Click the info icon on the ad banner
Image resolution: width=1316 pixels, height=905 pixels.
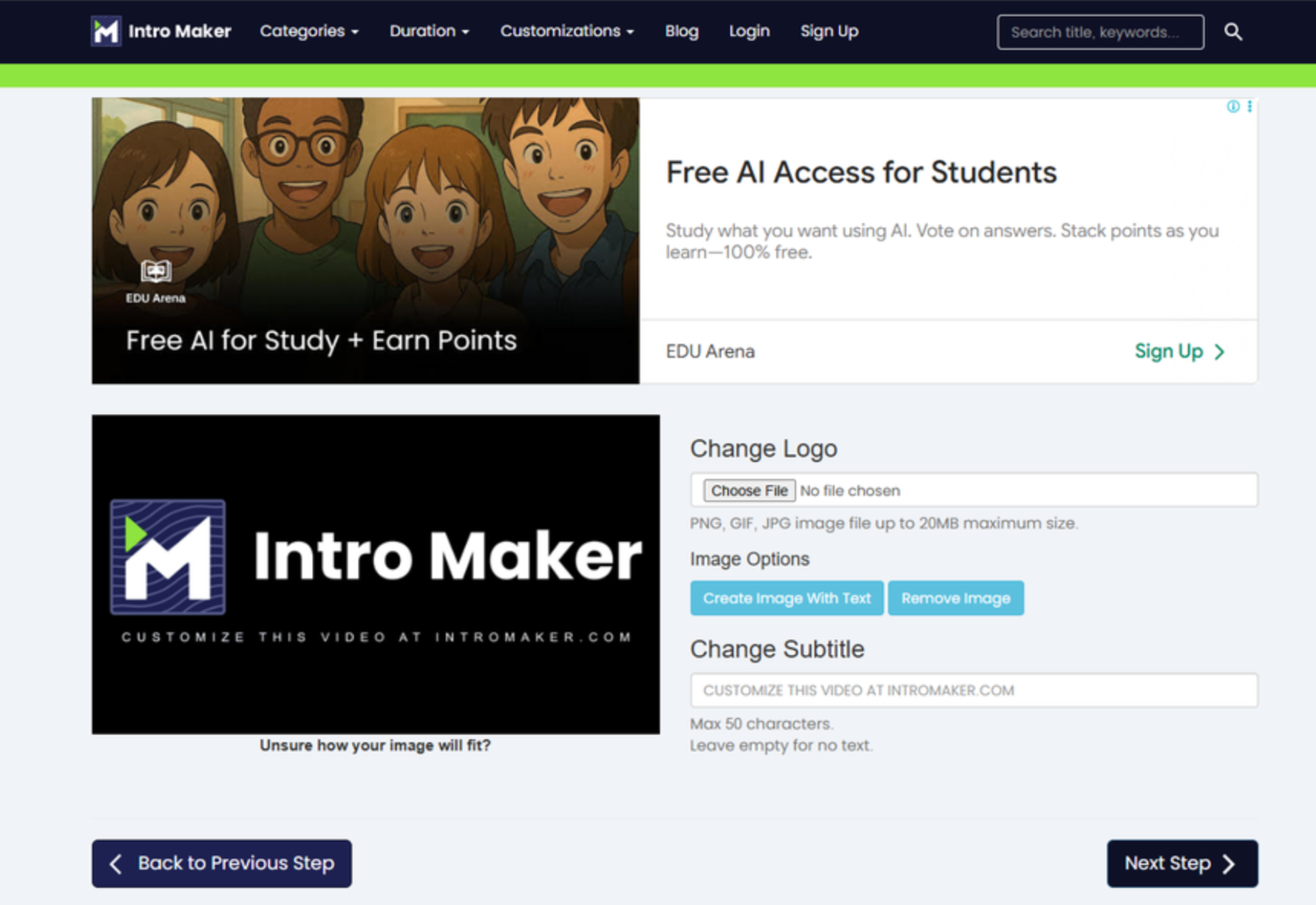[1232, 106]
